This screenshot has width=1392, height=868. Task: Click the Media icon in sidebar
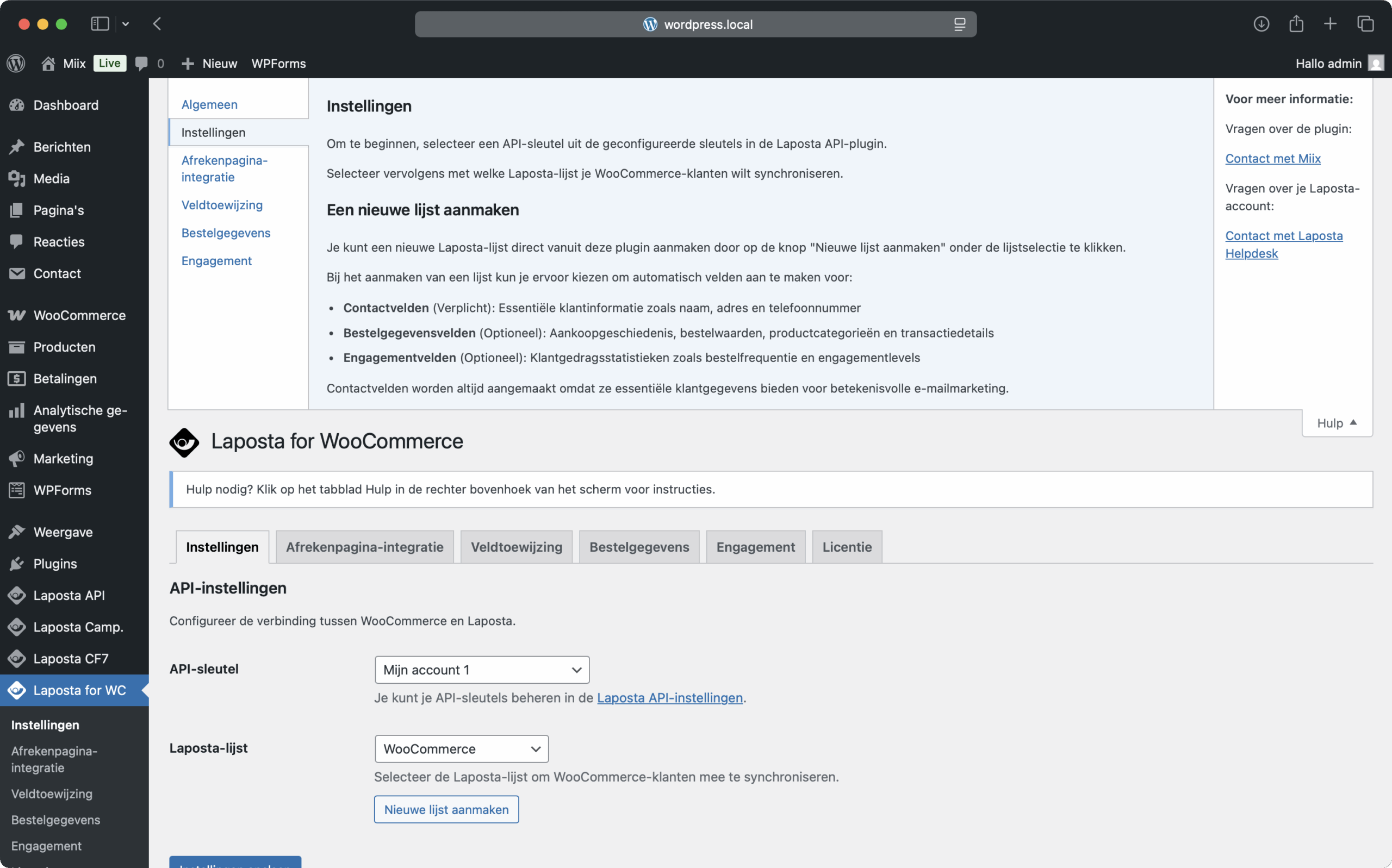point(17,178)
